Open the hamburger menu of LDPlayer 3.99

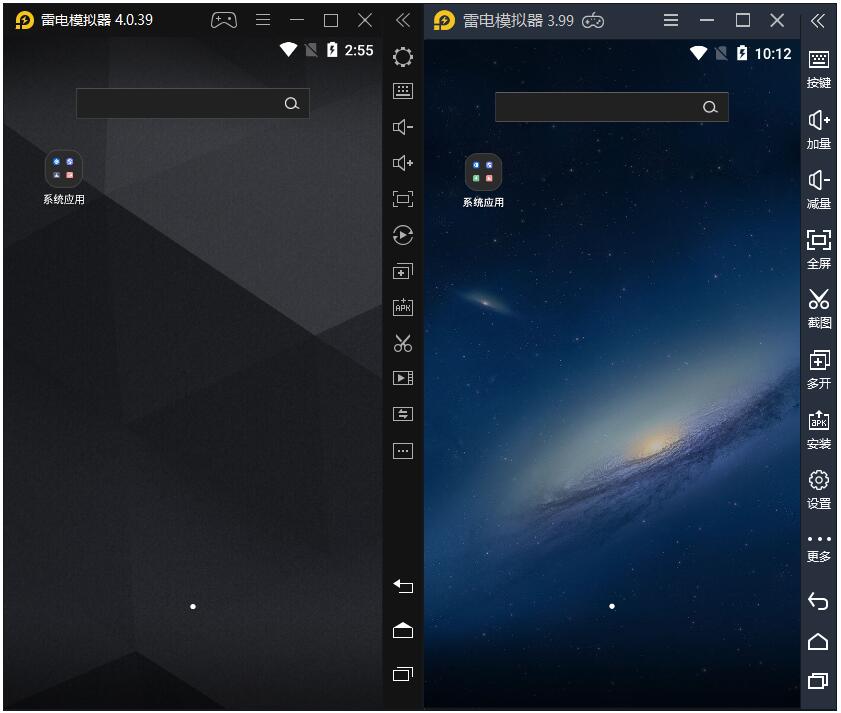point(672,20)
